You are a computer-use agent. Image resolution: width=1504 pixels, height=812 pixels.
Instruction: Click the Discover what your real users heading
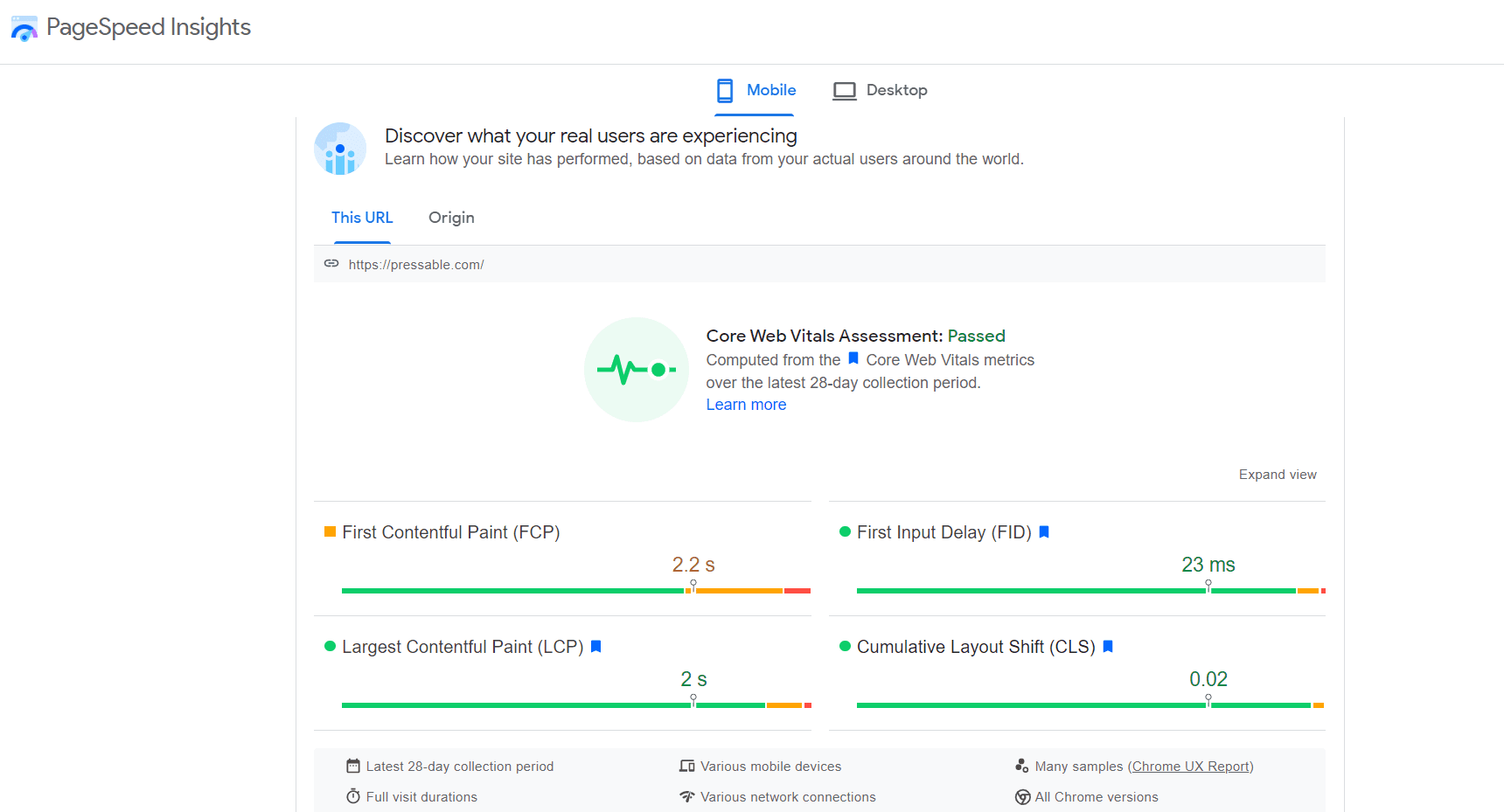(591, 135)
